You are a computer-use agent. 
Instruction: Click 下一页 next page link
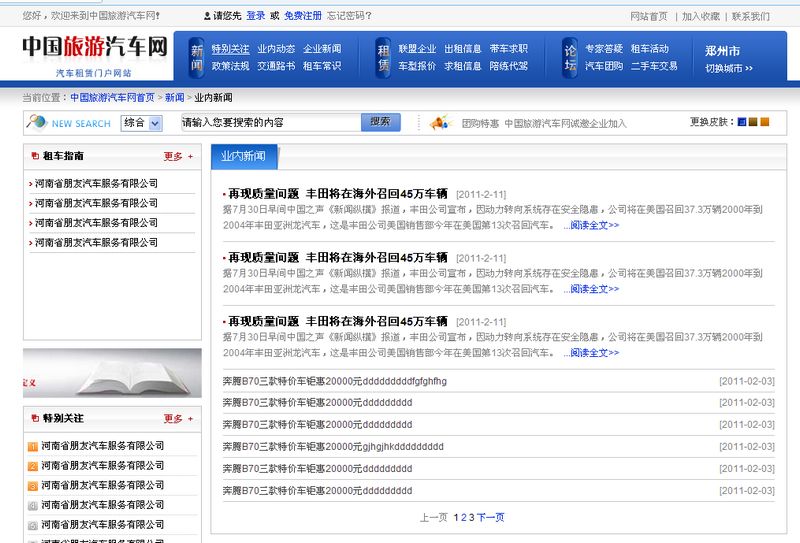pos(490,517)
